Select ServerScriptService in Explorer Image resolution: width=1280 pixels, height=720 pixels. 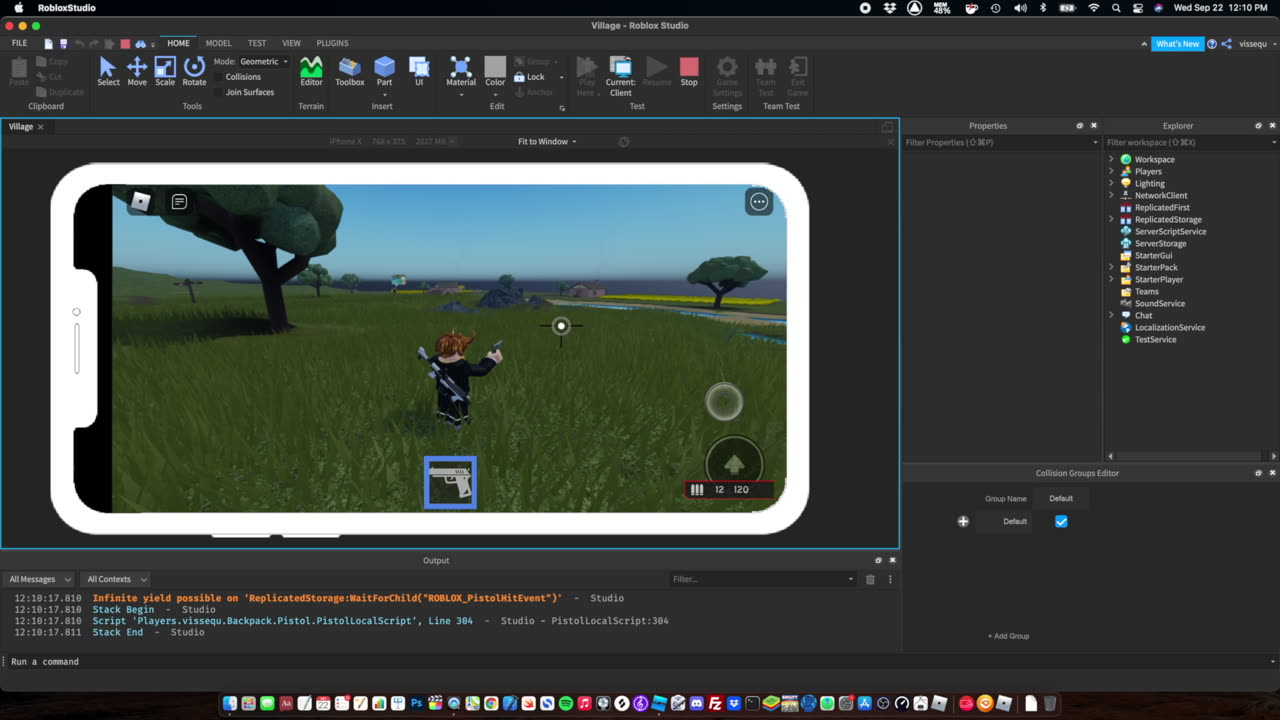1170,232
